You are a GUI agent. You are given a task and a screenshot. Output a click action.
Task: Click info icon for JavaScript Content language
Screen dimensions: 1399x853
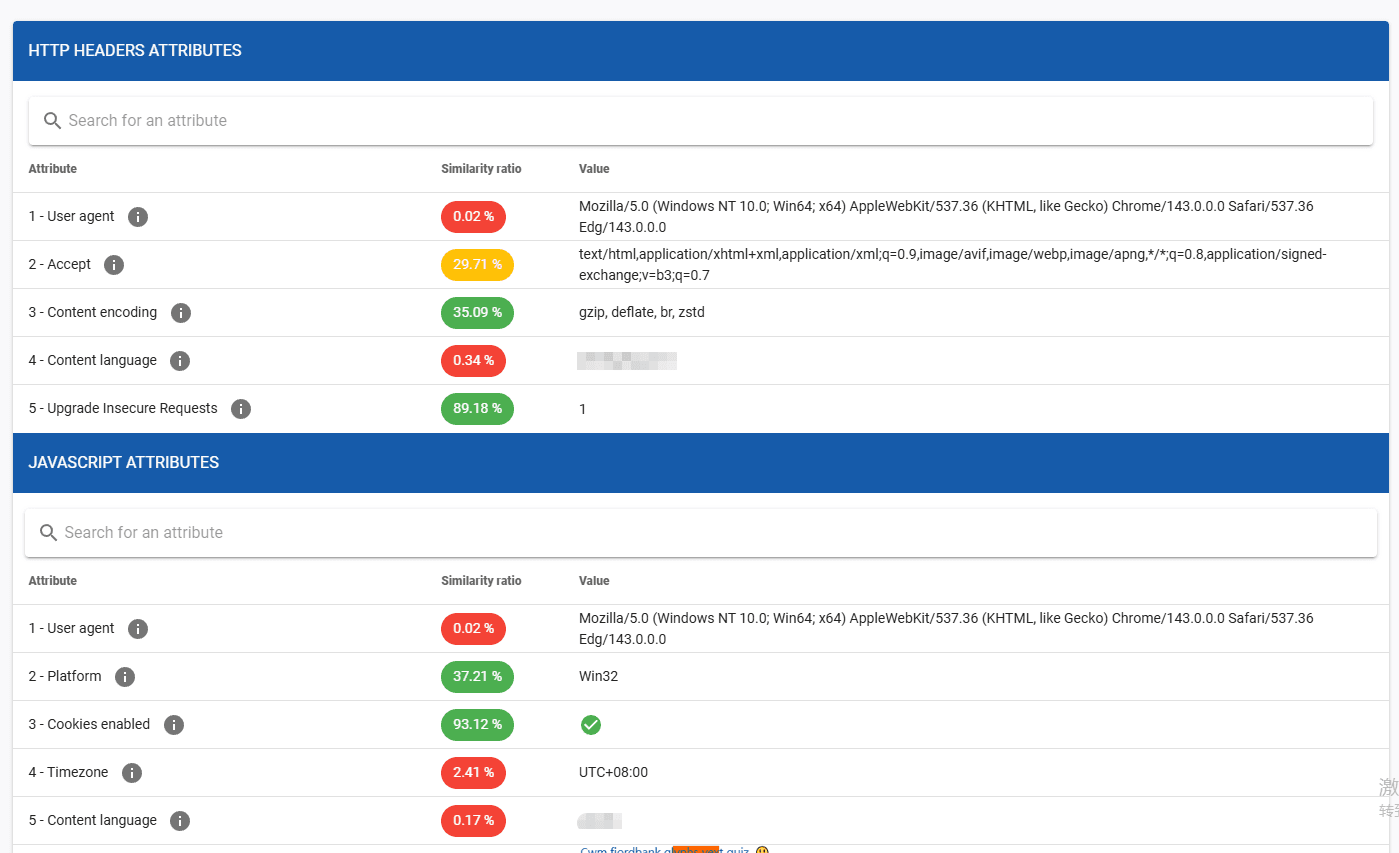[x=180, y=821]
